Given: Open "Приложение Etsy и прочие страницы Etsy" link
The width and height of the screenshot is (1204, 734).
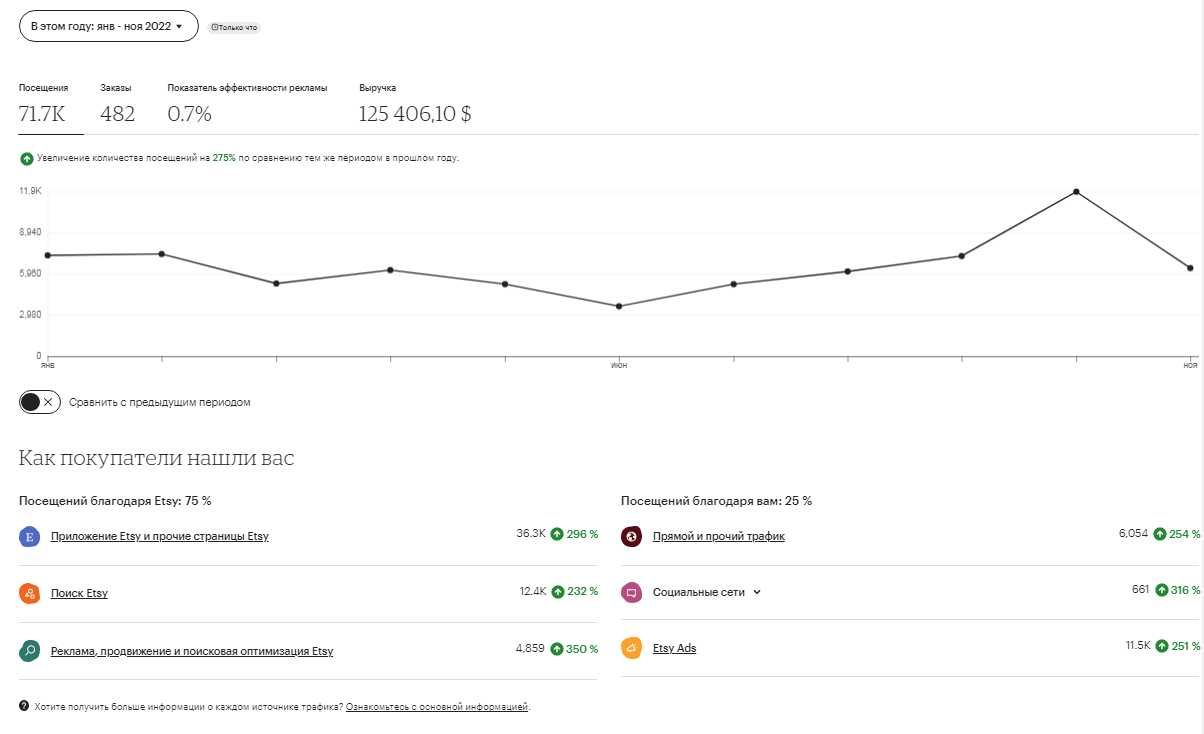Looking at the screenshot, I should [x=160, y=537].
